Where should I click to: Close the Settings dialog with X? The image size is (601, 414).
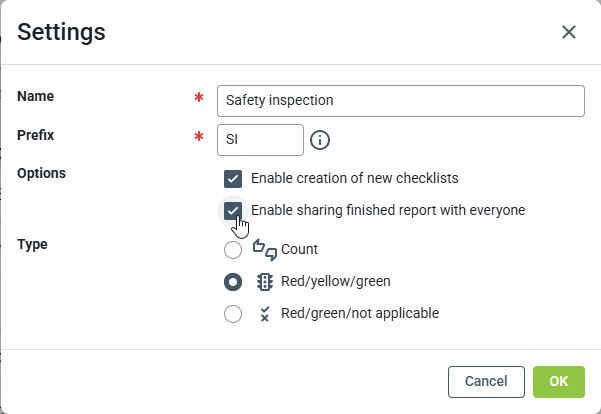tap(569, 32)
